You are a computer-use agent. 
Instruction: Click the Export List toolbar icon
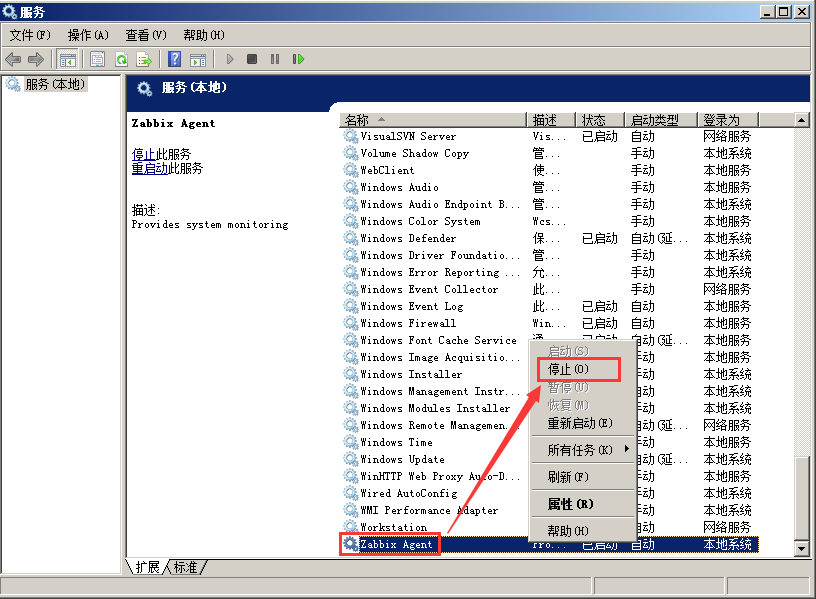(144, 59)
